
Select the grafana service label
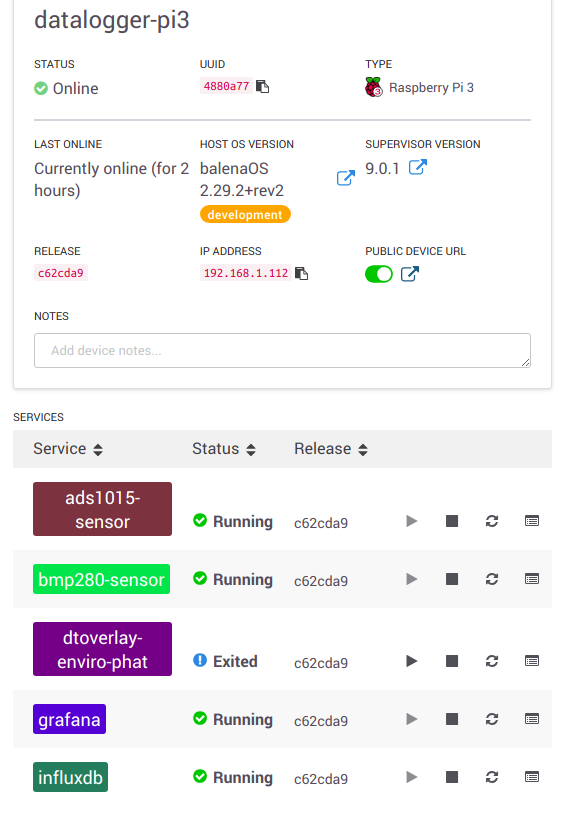pyautogui.click(x=70, y=719)
